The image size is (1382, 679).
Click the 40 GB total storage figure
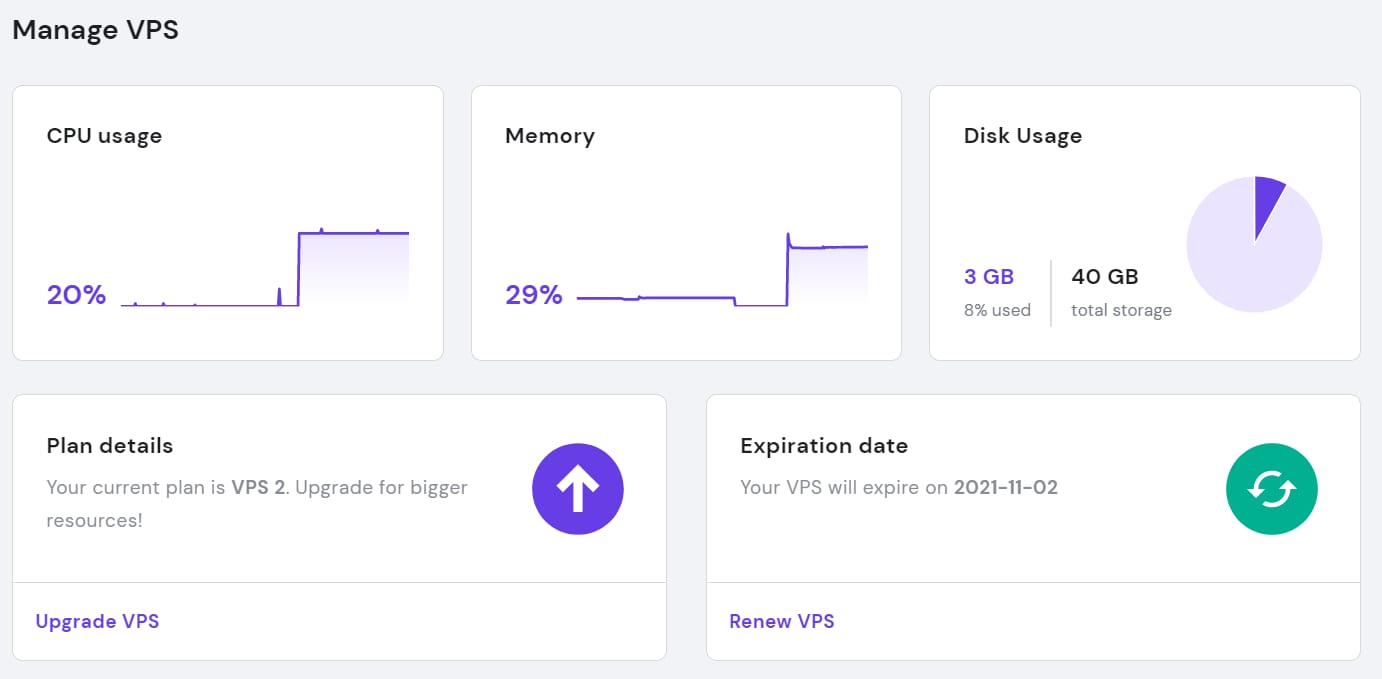click(1105, 276)
